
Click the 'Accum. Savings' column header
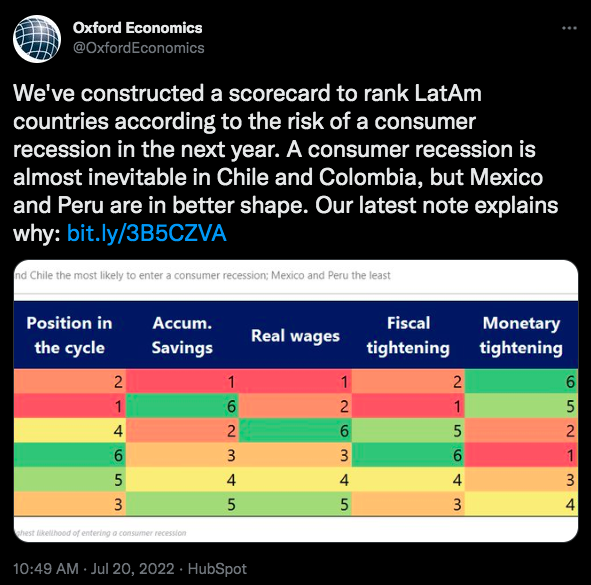182,335
